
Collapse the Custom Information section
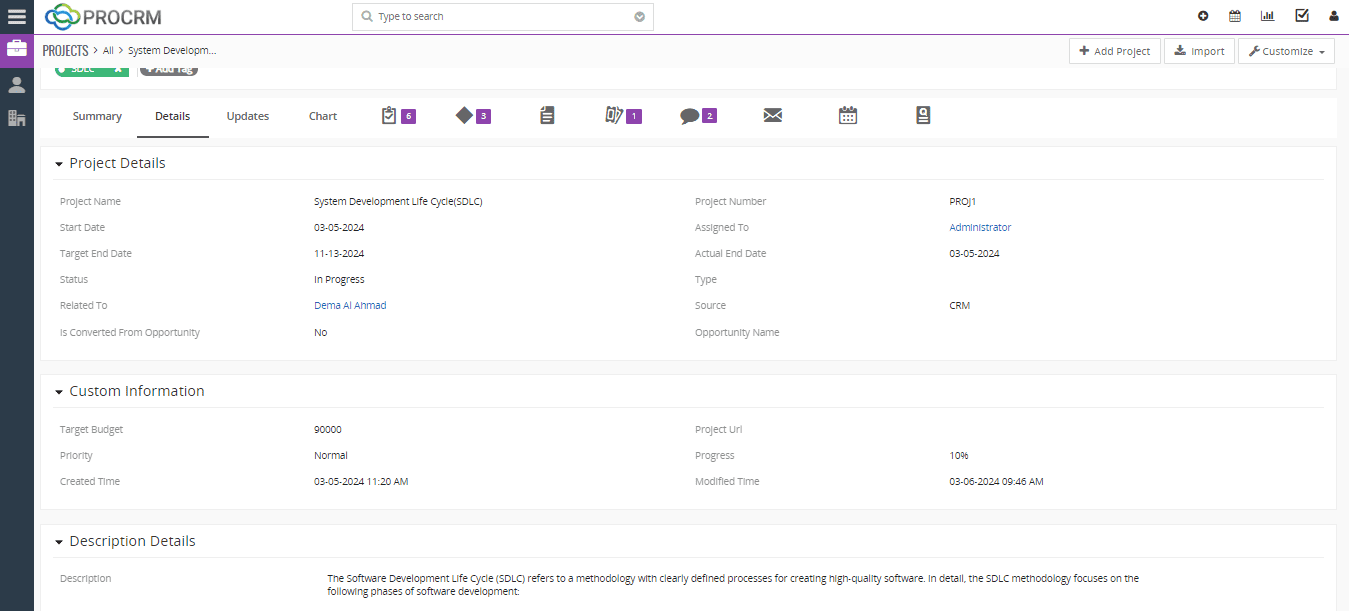pos(60,392)
